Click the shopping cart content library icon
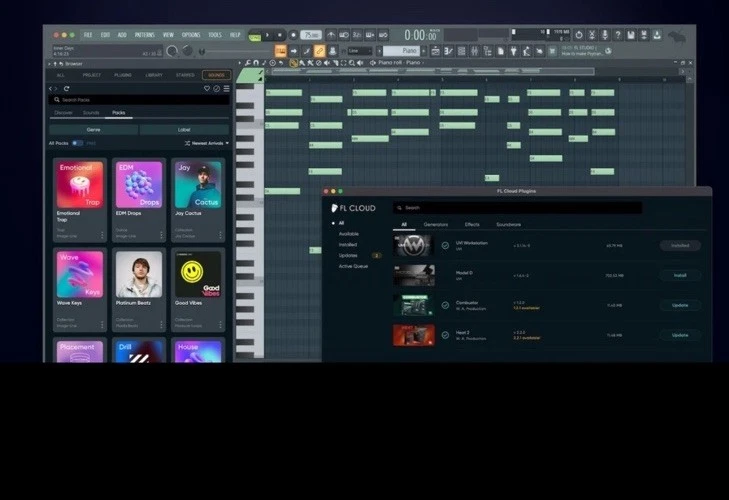The image size is (729, 500). pos(552,51)
